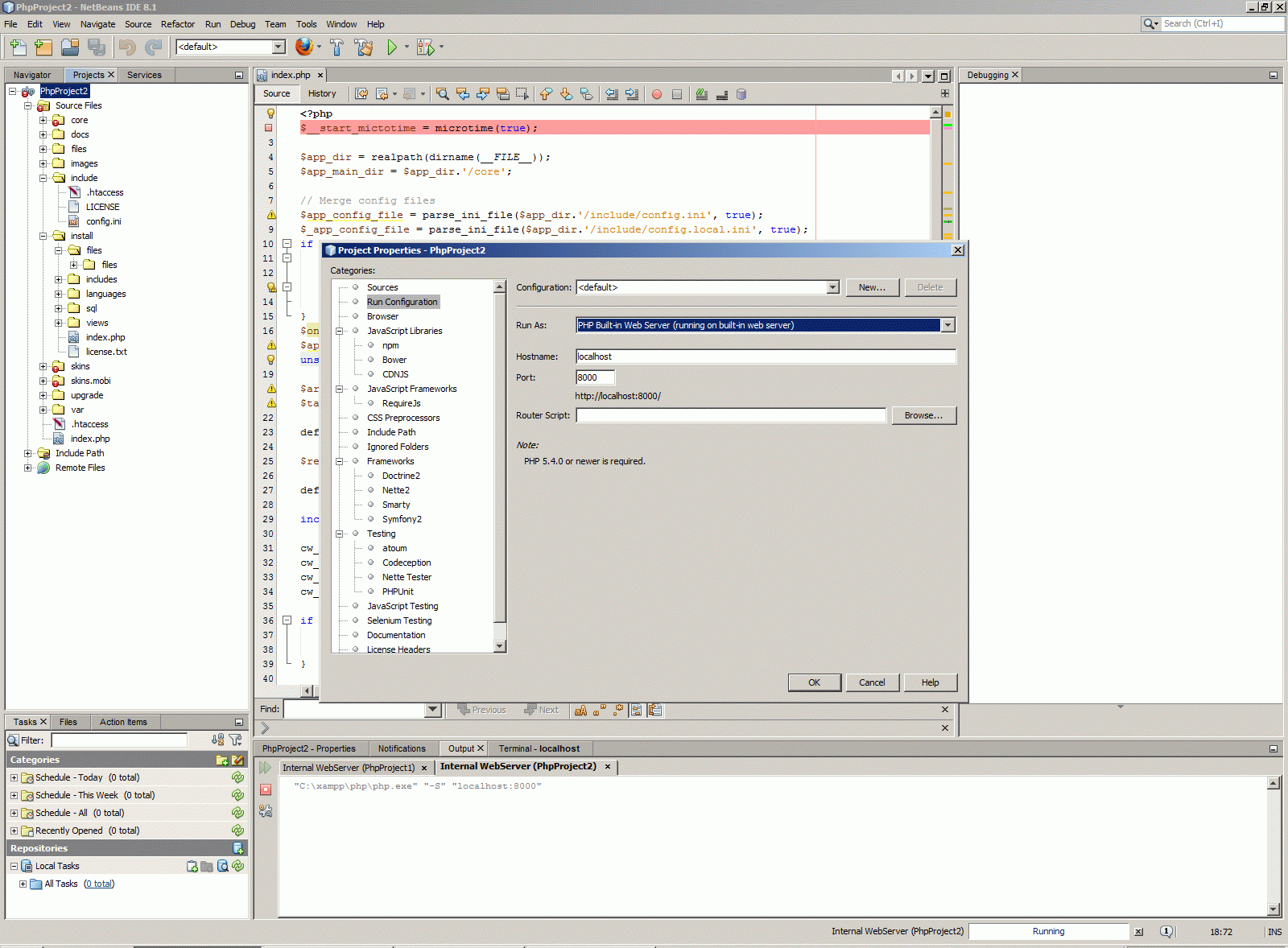Click the settings wrench icon in Output panel
1288x948 pixels.
click(x=266, y=811)
